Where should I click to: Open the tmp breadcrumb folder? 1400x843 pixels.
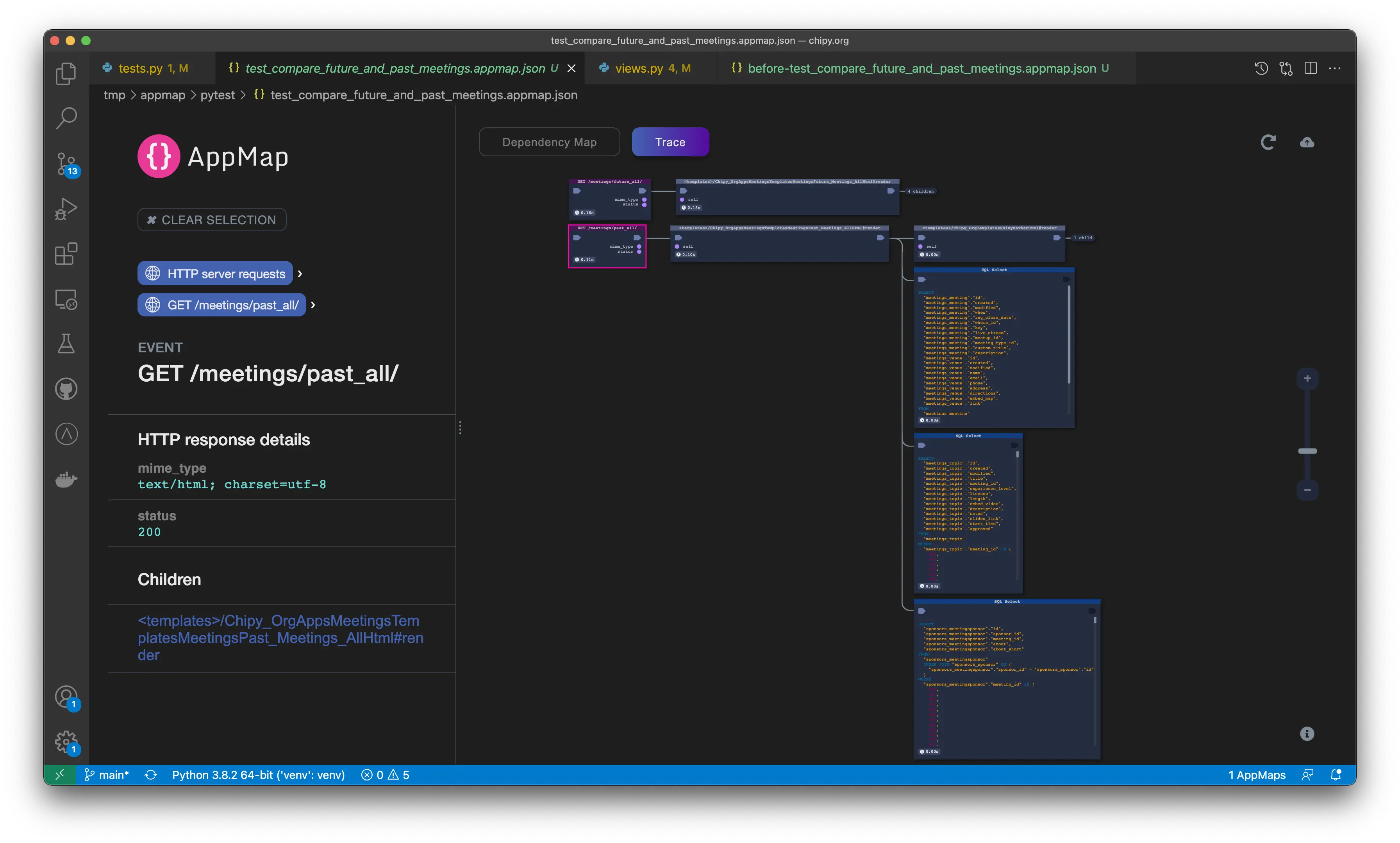[114, 95]
